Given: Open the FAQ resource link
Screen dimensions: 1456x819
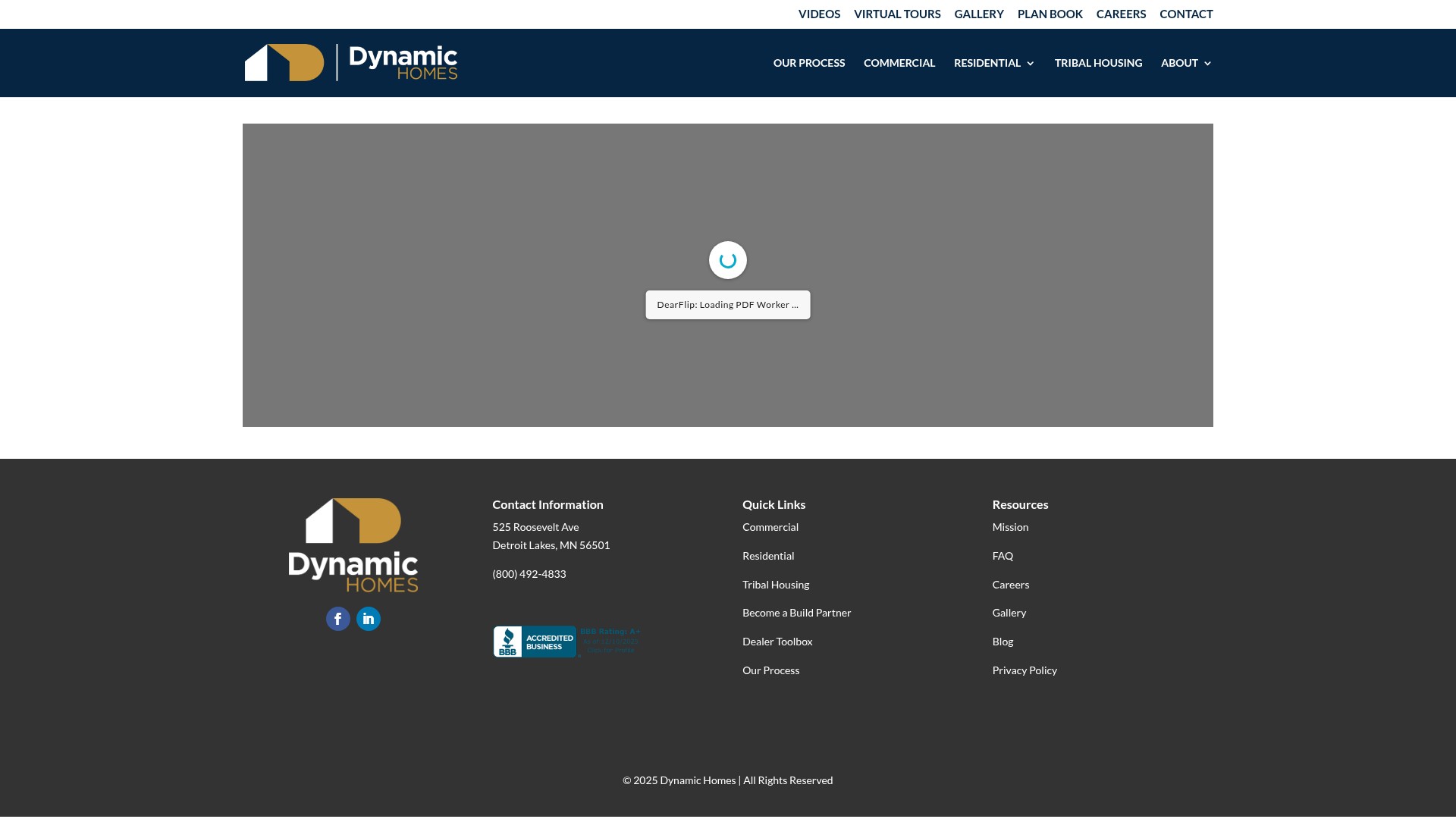Looking at the screenshot, I should coord(1003,556).
